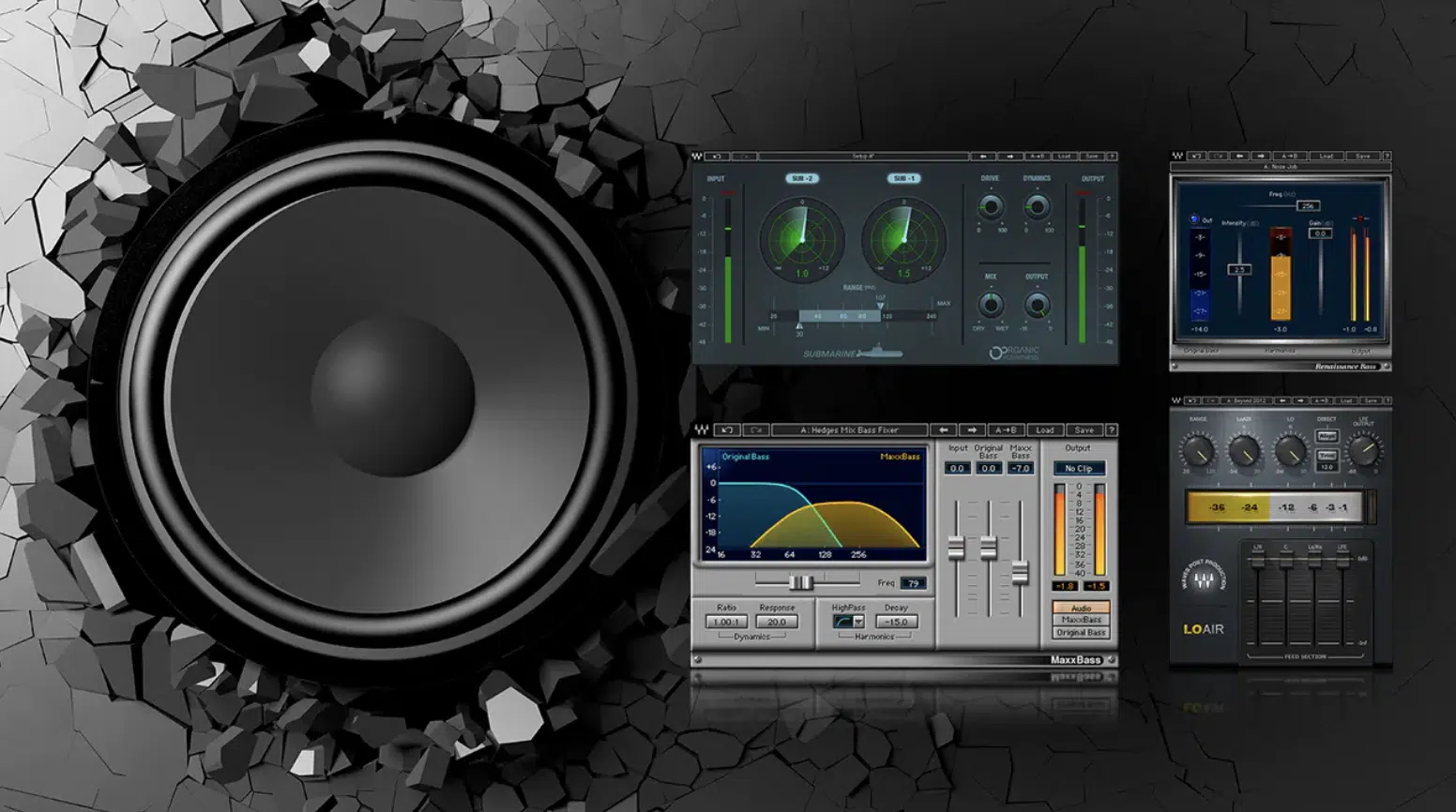Click Waves logo in MaxxBass toolbar
This screenshot has width=1456, height=812.
point(702,430)
